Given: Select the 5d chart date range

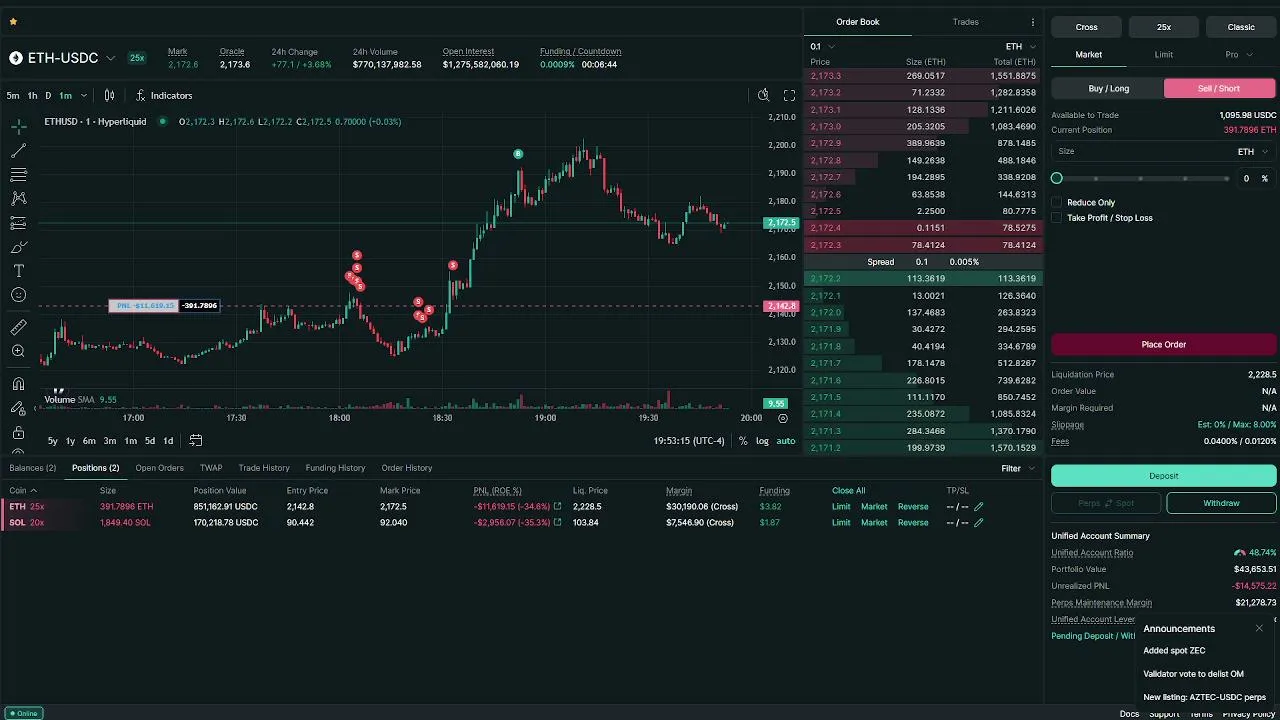Looking at the screenshot, I should click(150, 441).
